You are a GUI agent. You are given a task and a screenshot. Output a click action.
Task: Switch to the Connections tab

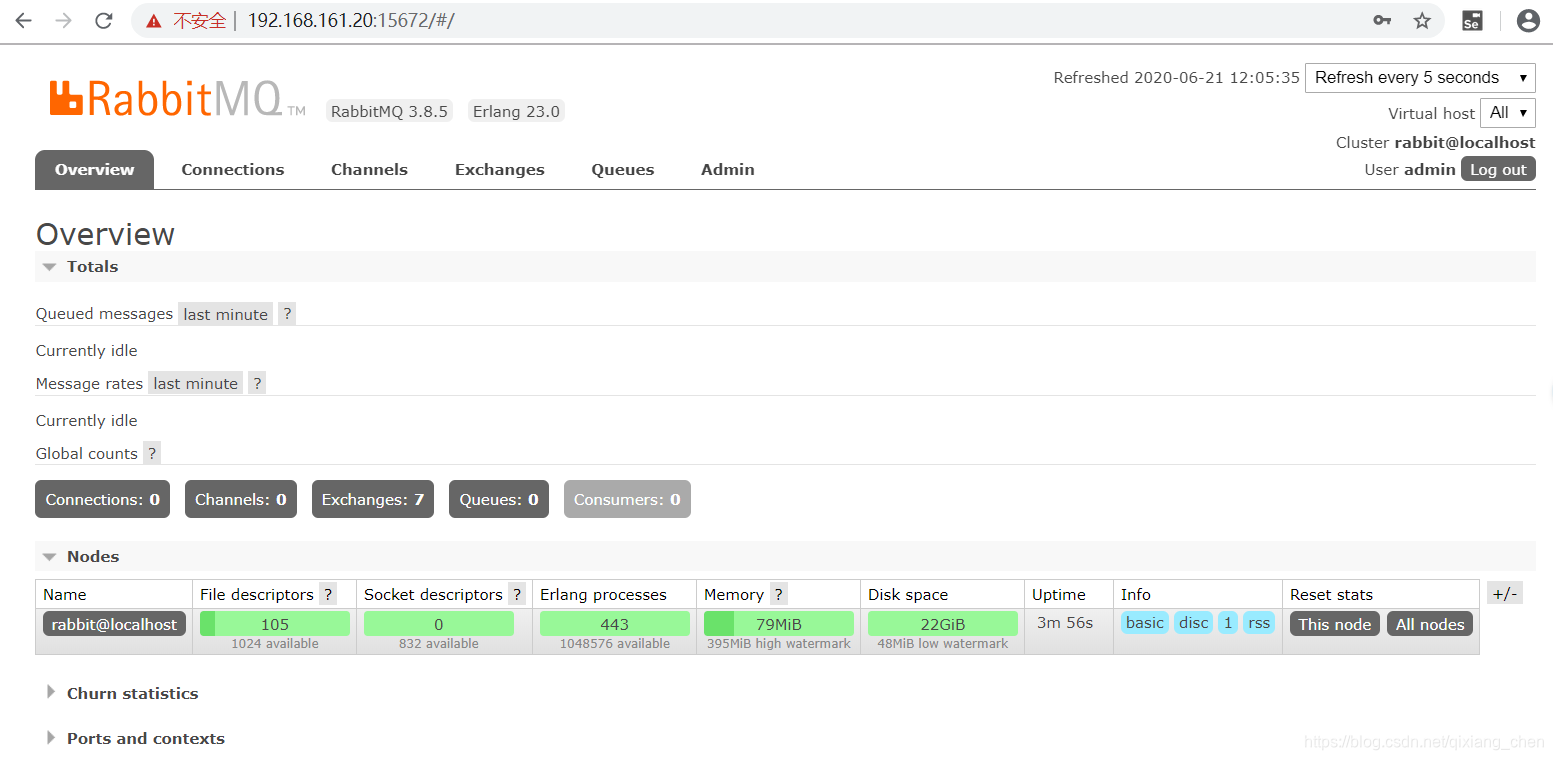[x=233, y=170]
